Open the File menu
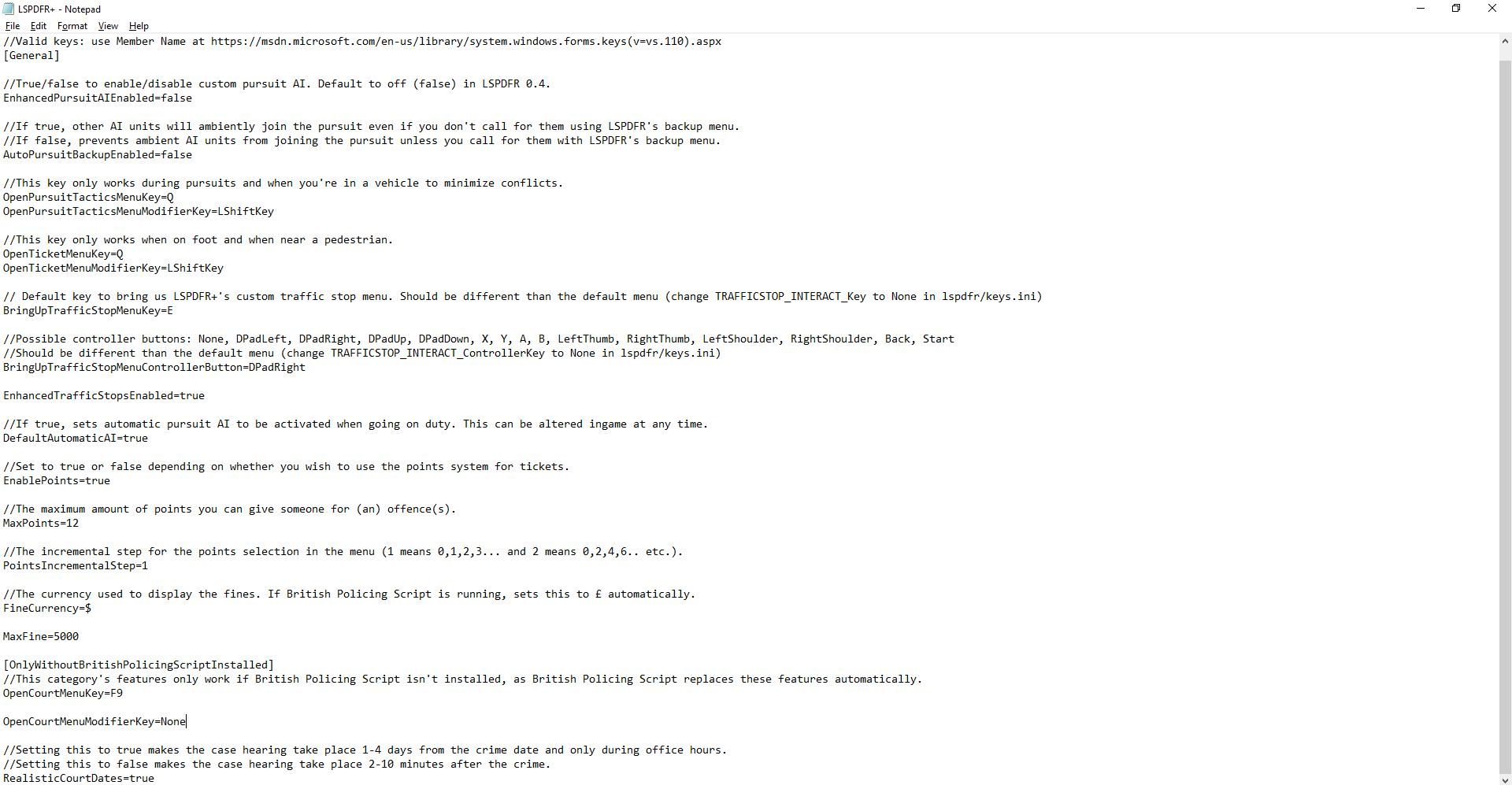Screen dimensions: 1512x785 pyautogui.click(x=13, y=26)
